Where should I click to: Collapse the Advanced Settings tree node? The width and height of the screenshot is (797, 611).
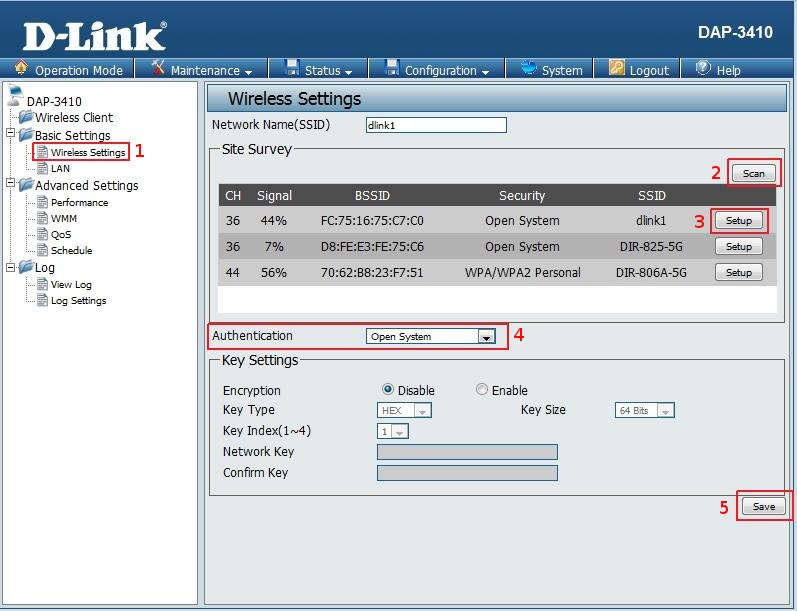click(11, 185)
